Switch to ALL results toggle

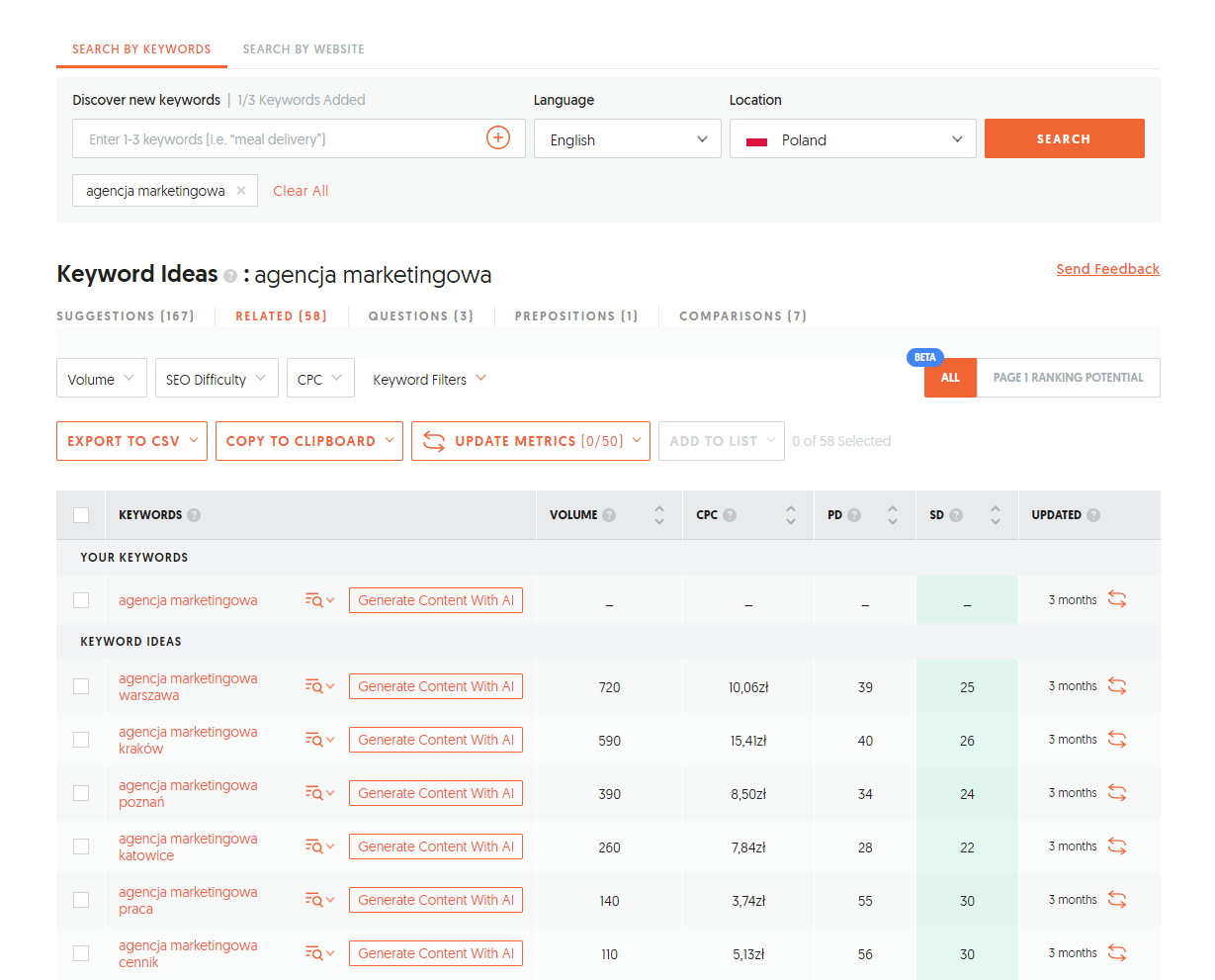tap(950, 378)
